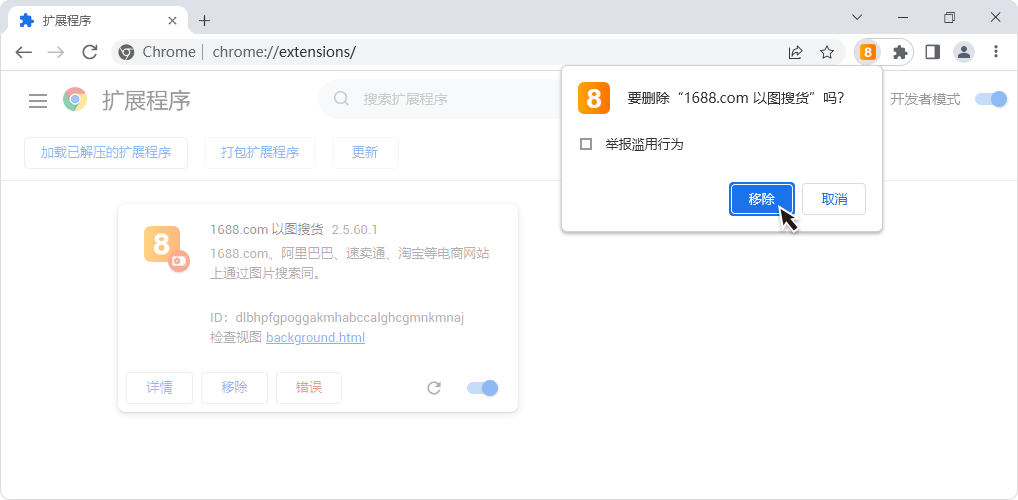Click the Chrome logo beside 扩展程序

tap(75, 99)
